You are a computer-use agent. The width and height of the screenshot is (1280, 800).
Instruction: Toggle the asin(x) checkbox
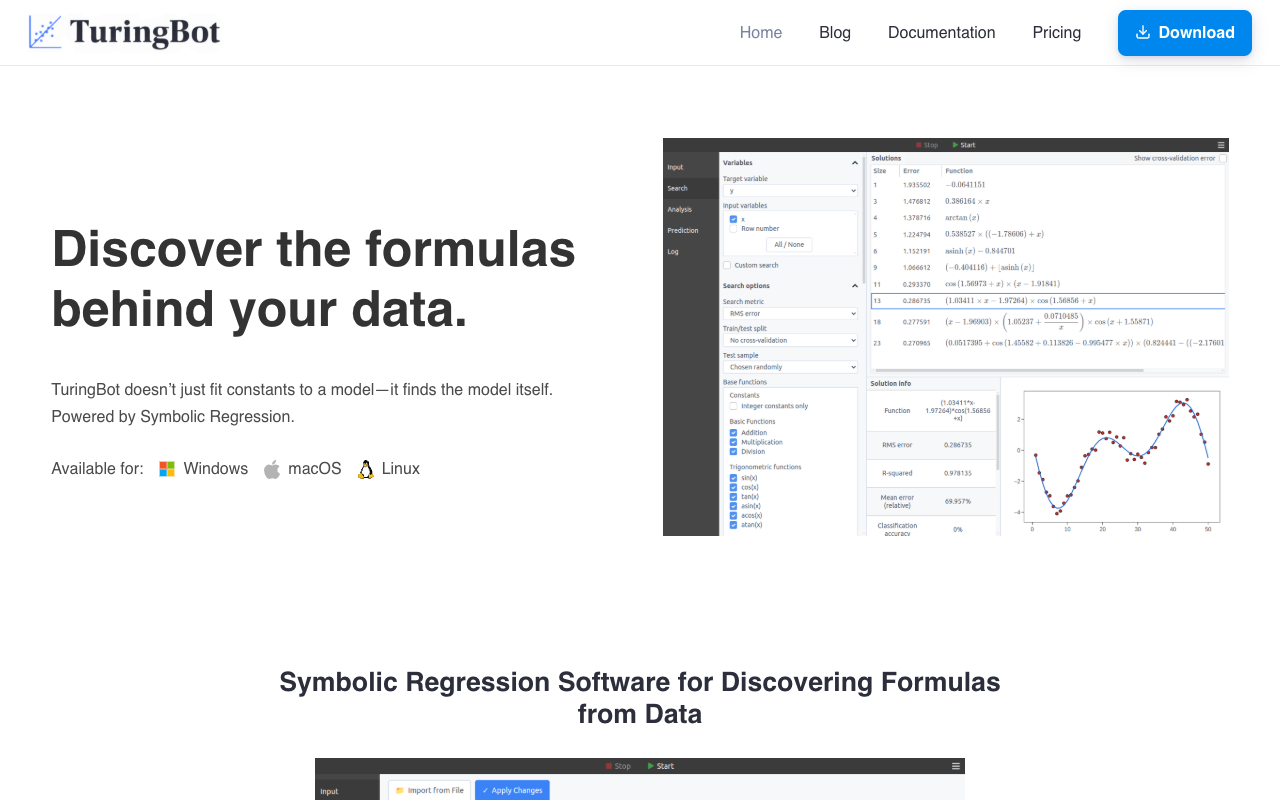coord(733,506)
